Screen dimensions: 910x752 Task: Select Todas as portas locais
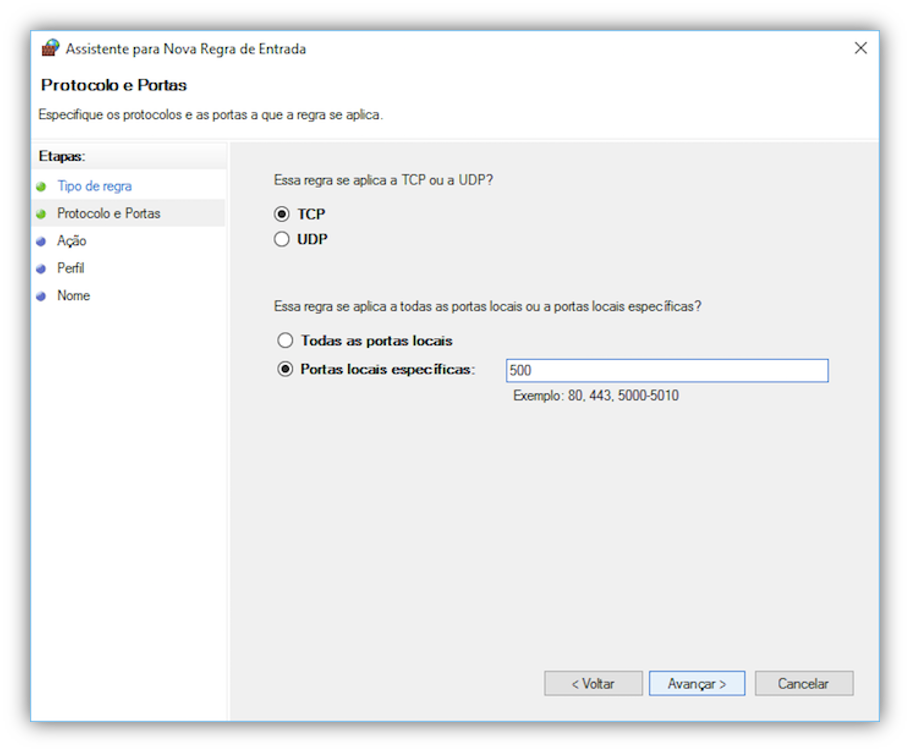click(286, 341)
